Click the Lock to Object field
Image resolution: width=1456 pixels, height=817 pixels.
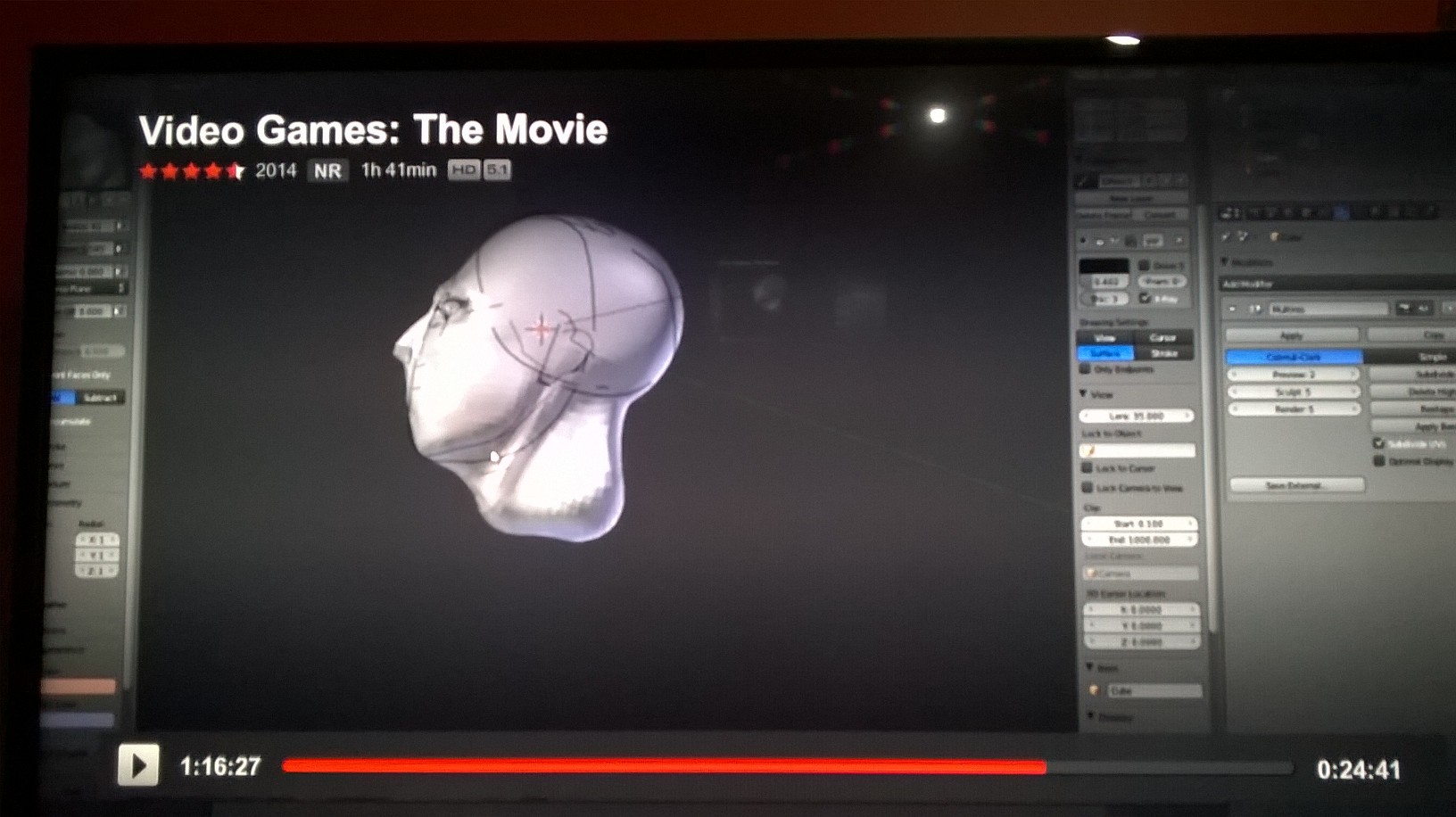tap(1137, 450)
